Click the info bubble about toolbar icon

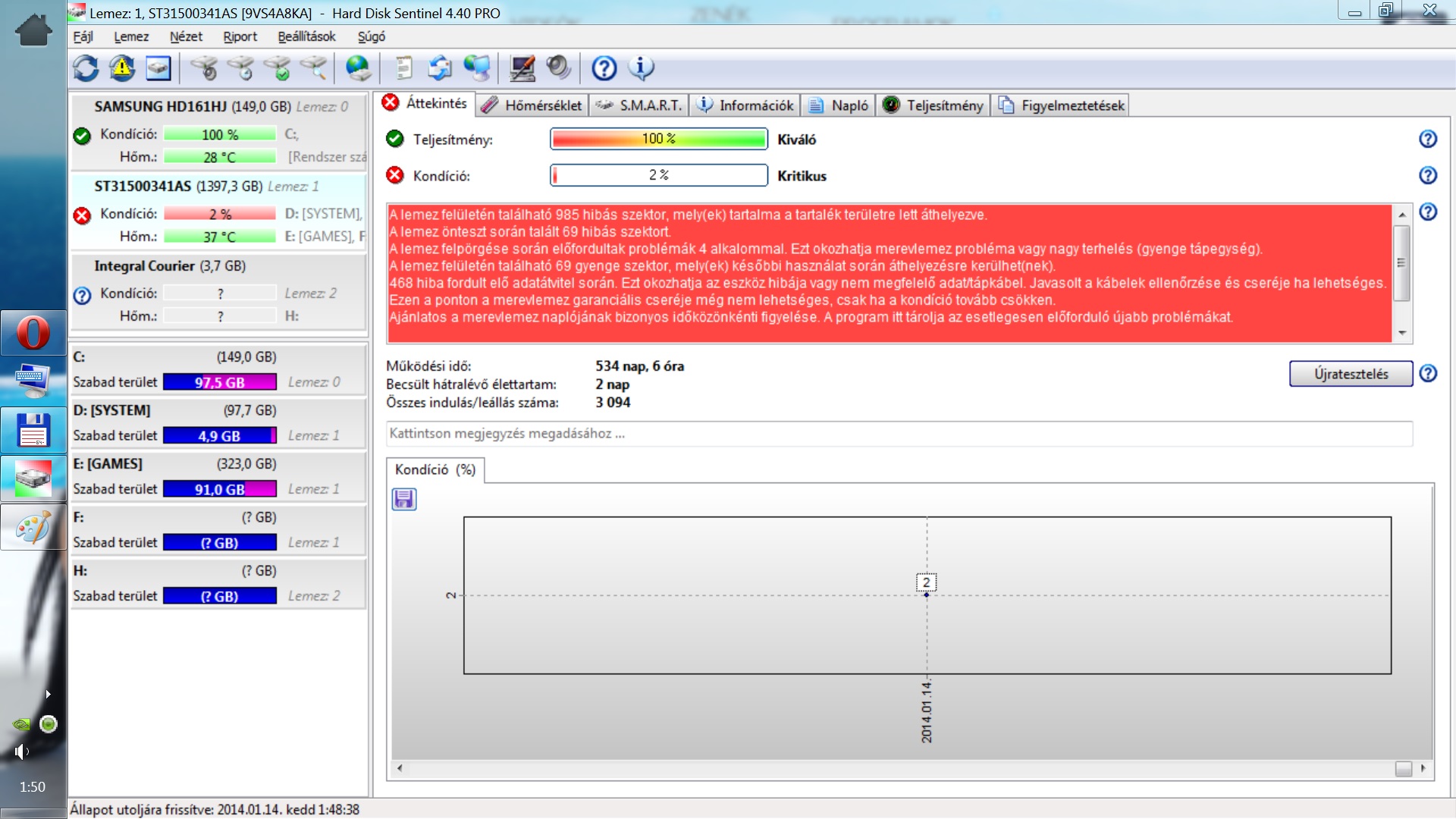click(x=642, y=68)
